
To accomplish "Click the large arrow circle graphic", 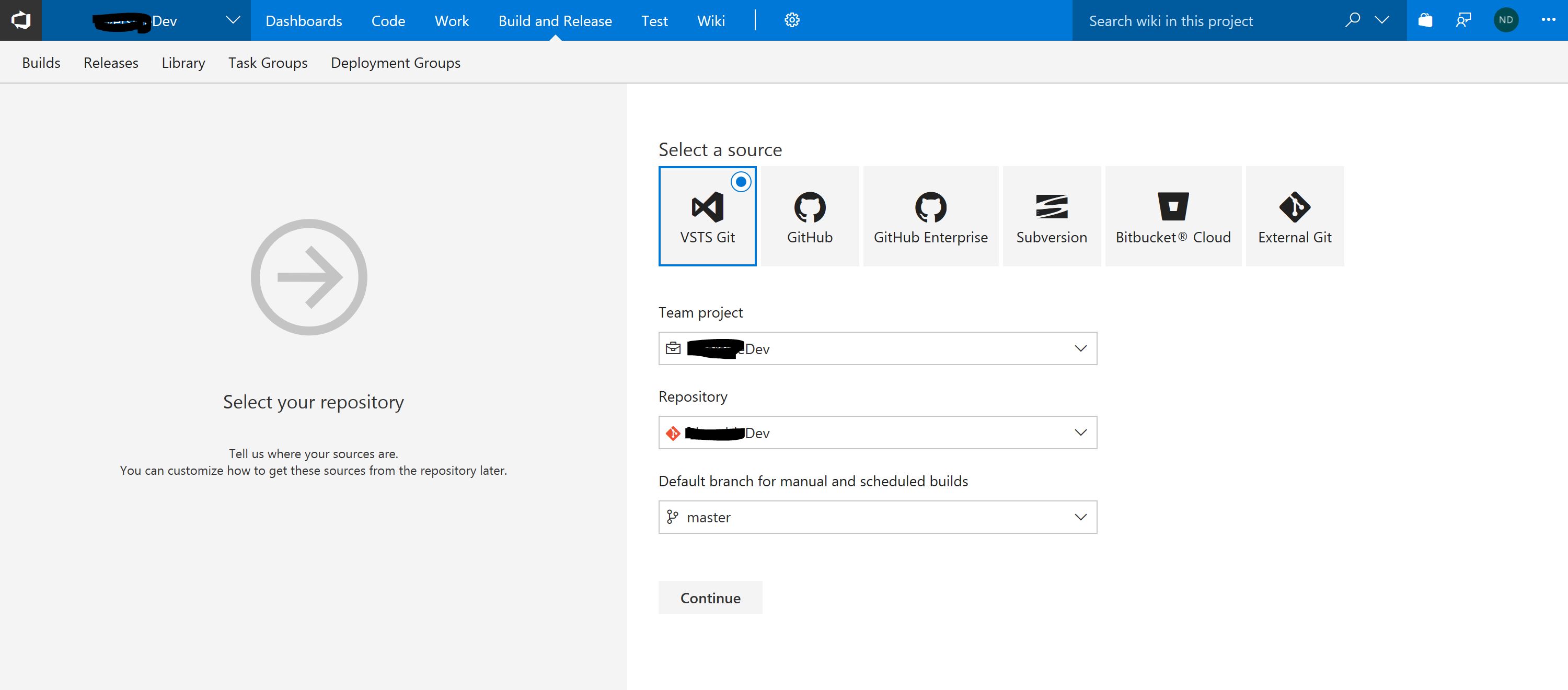I will click(x=309, y=277).
